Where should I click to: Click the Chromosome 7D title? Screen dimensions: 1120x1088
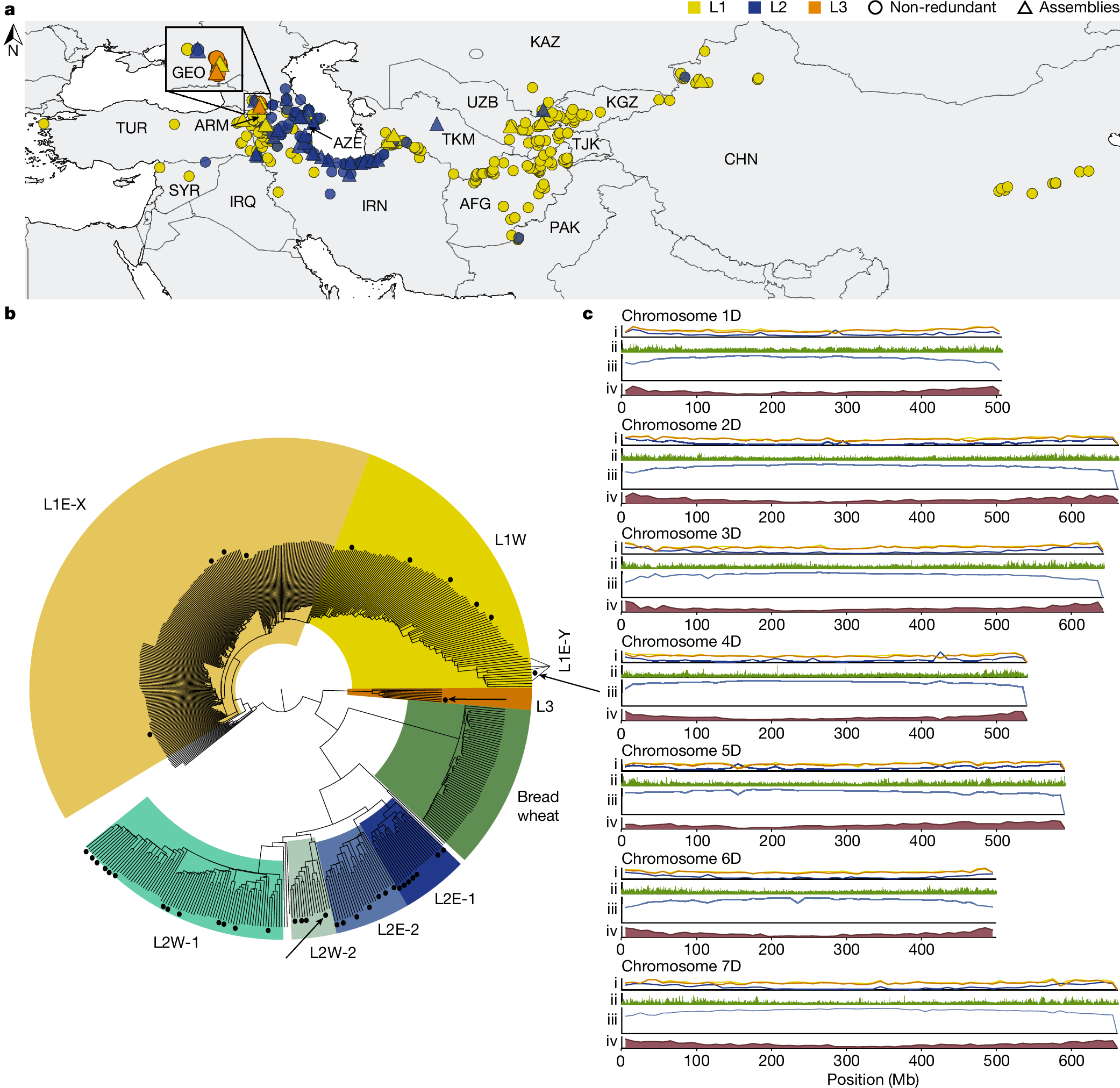[x=681, y=966]
